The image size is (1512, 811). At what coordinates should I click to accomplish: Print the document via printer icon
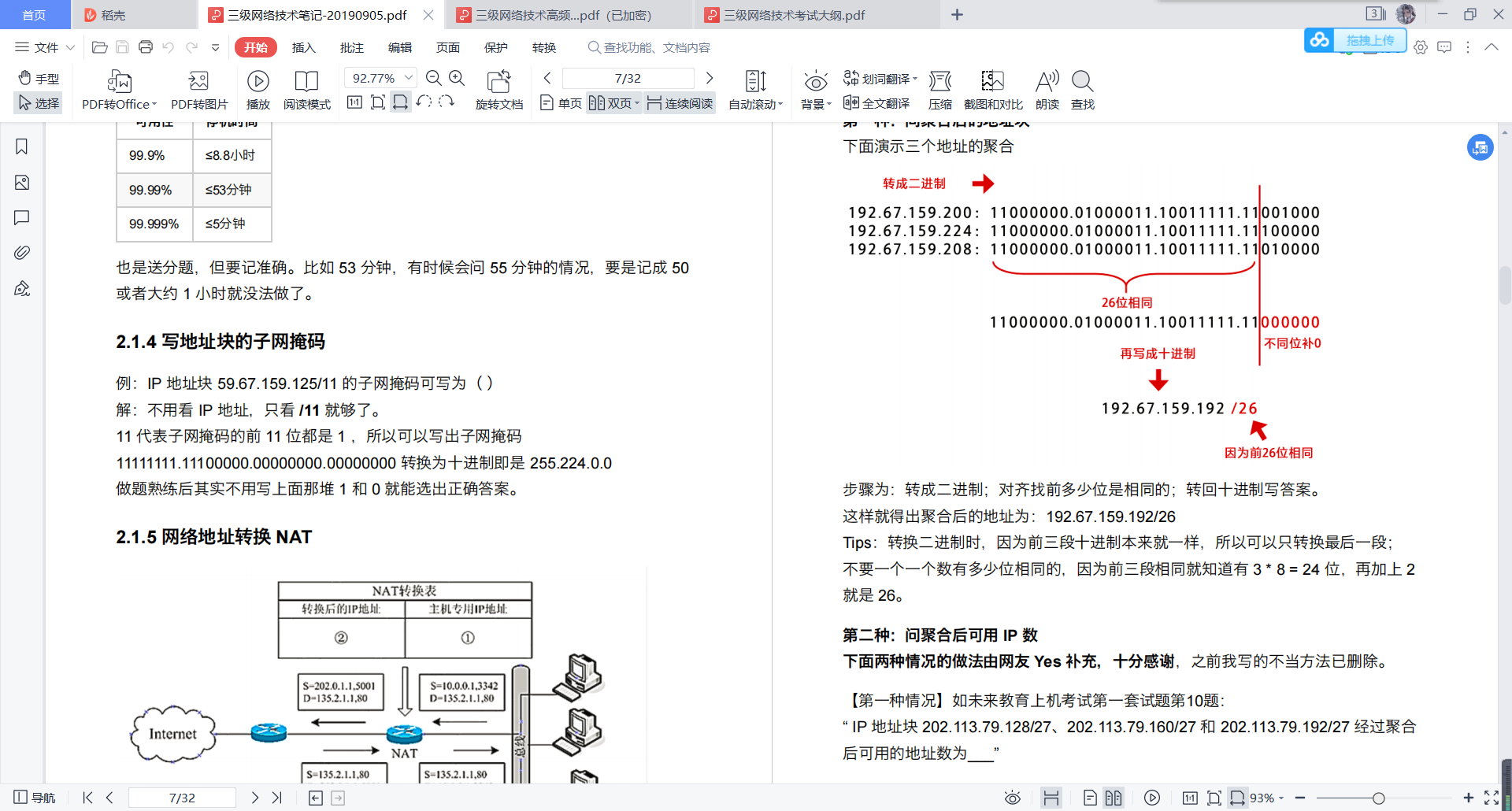pos(146,47)
